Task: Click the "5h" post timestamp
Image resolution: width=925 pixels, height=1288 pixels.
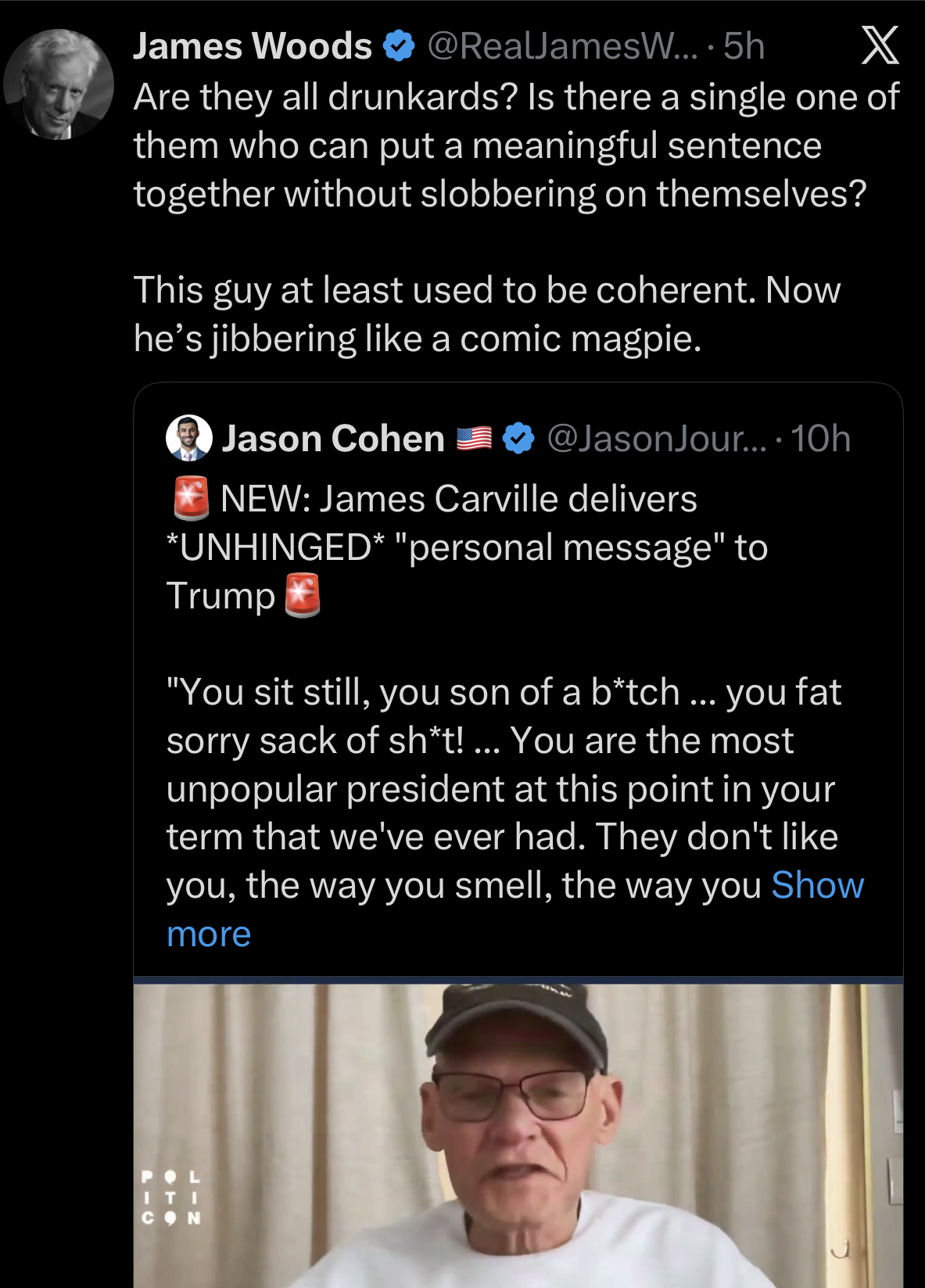Action: pos(744,46)
